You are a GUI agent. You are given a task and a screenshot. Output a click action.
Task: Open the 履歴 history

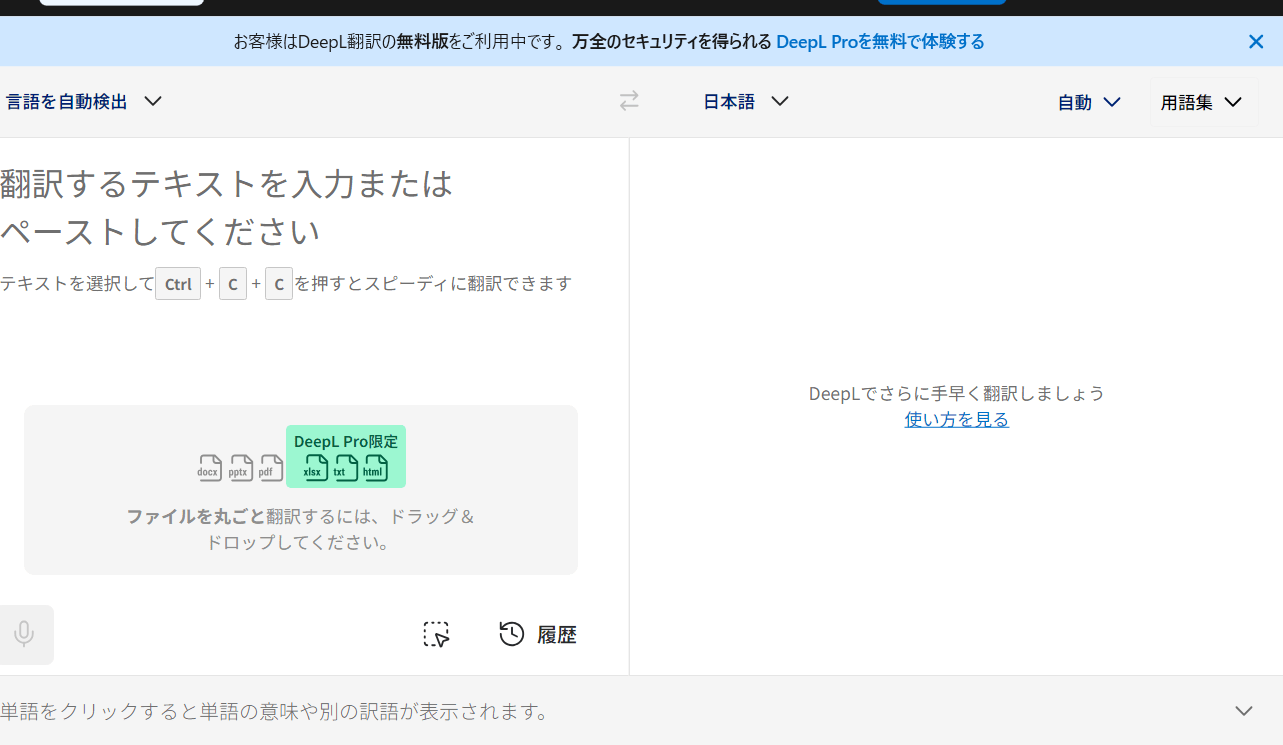coord(538,634)
